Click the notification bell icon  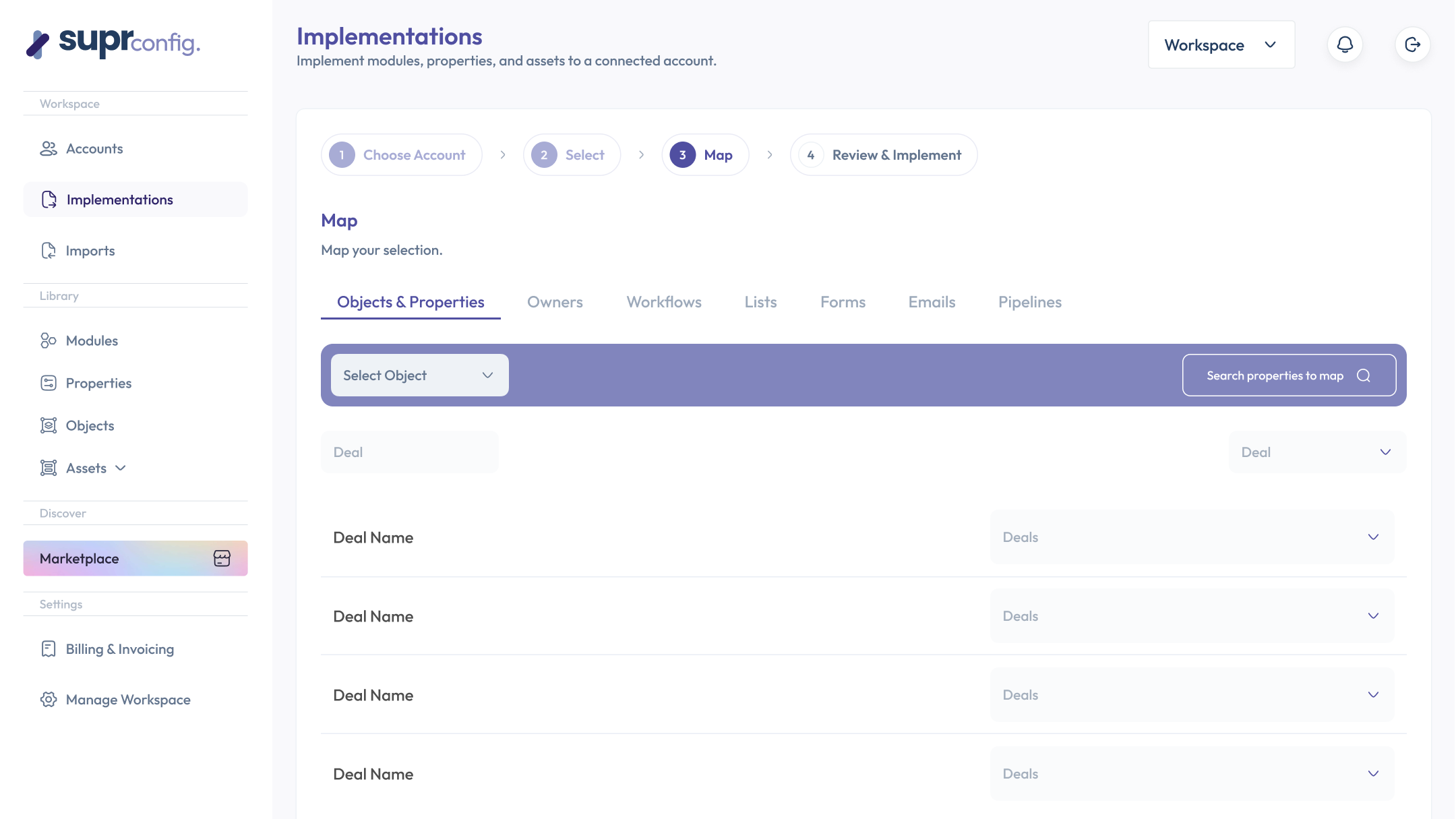[x=1345, y=44]
